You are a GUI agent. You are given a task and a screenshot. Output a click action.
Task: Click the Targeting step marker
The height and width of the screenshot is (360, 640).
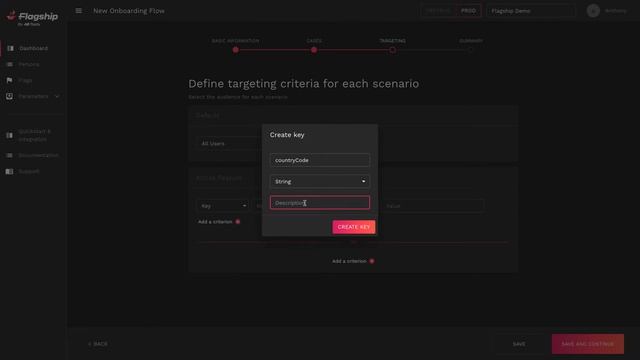coord(392,50)
